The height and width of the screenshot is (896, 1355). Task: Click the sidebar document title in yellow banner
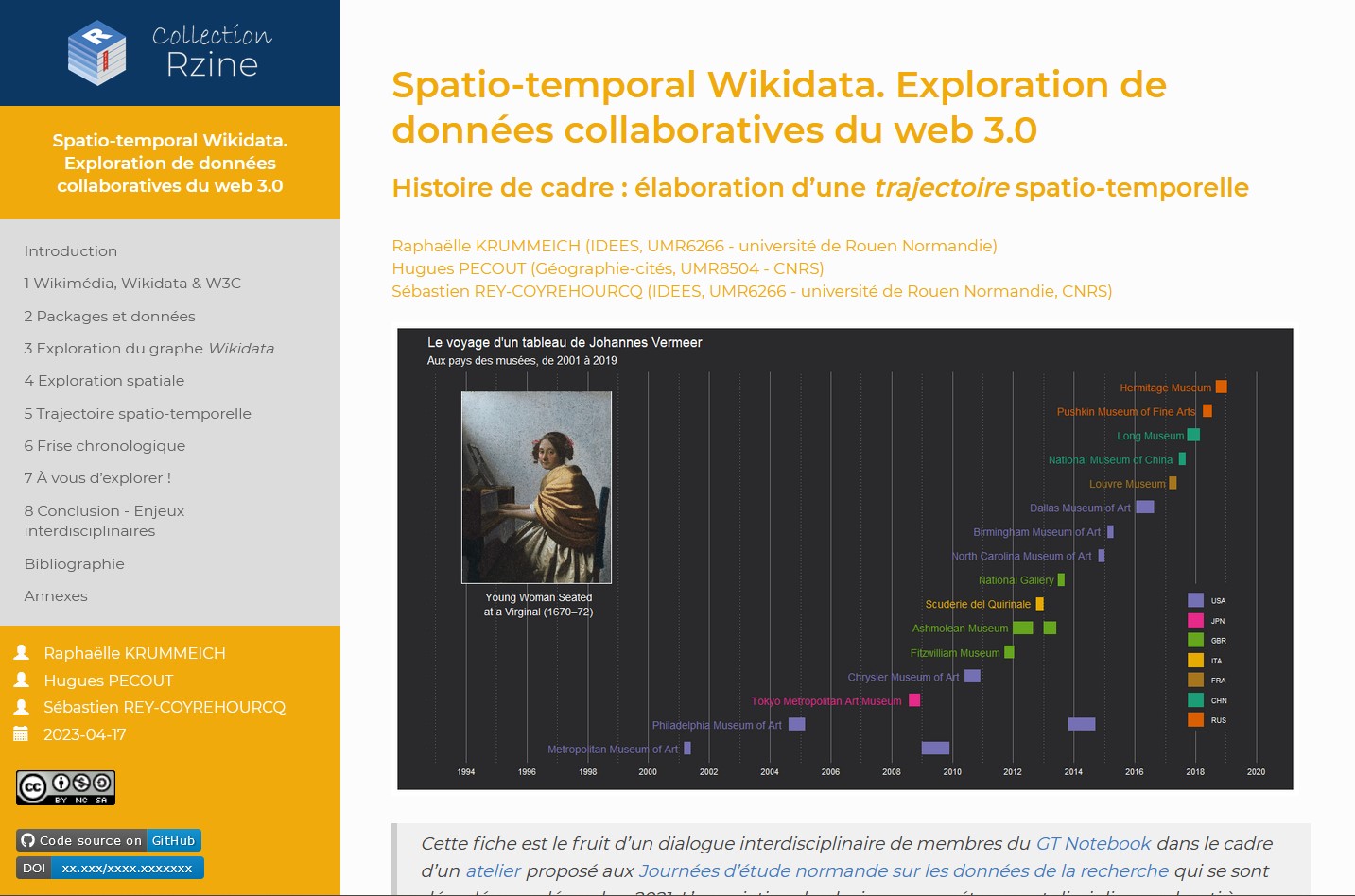(170, 163)
